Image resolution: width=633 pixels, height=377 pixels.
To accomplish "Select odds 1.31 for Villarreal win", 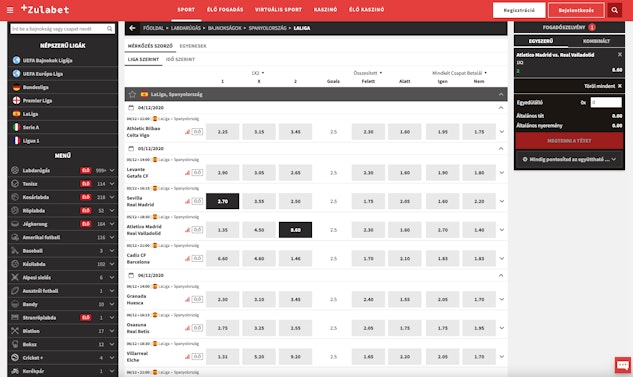I will [x=222, y=356].
